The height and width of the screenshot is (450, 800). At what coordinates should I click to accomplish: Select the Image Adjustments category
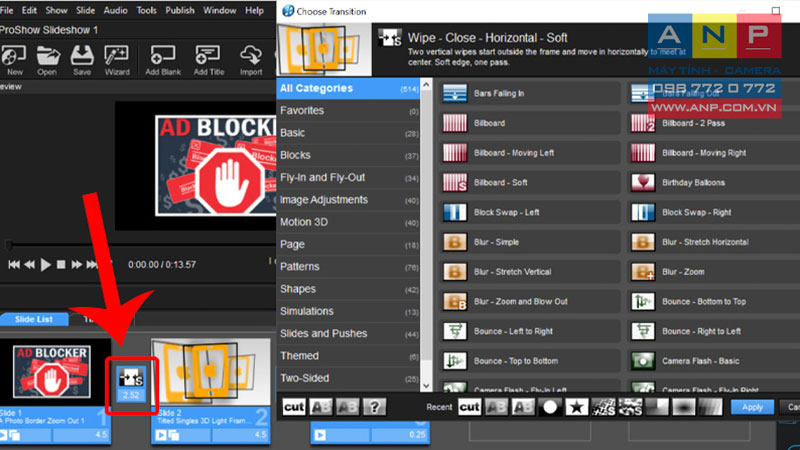348,199
